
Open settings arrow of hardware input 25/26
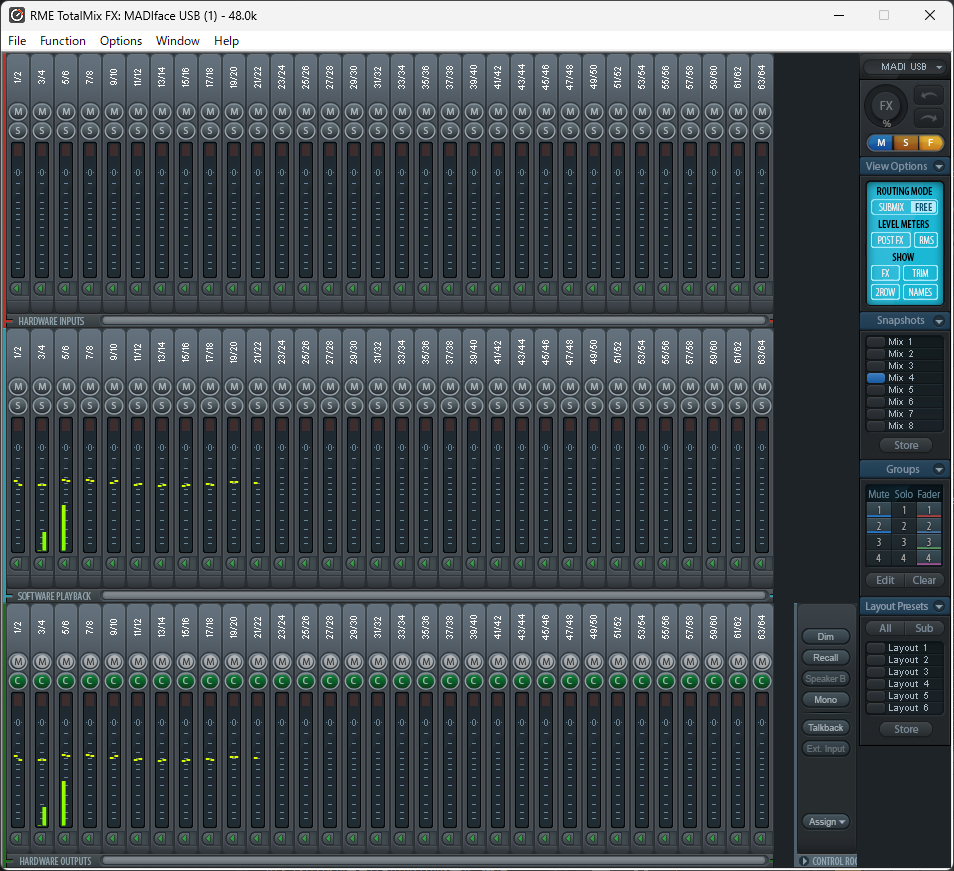pos(304,288)
